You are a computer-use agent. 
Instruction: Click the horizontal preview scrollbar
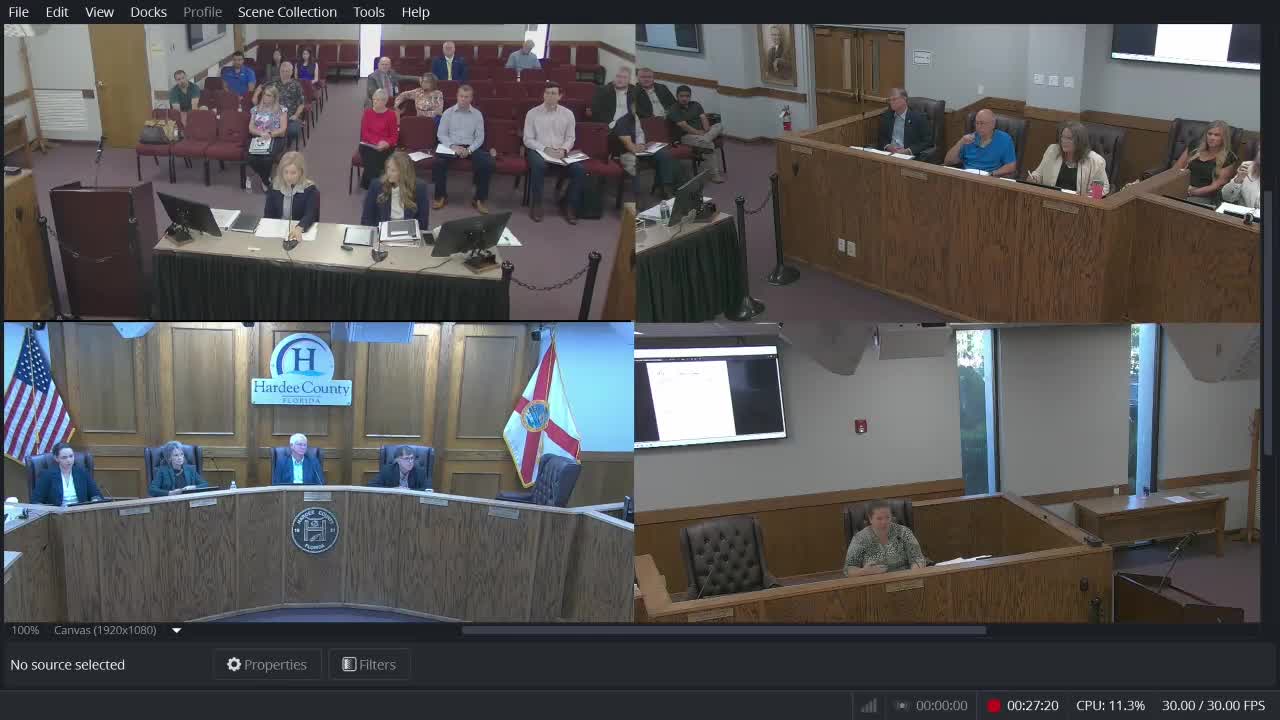coord(724,630)
